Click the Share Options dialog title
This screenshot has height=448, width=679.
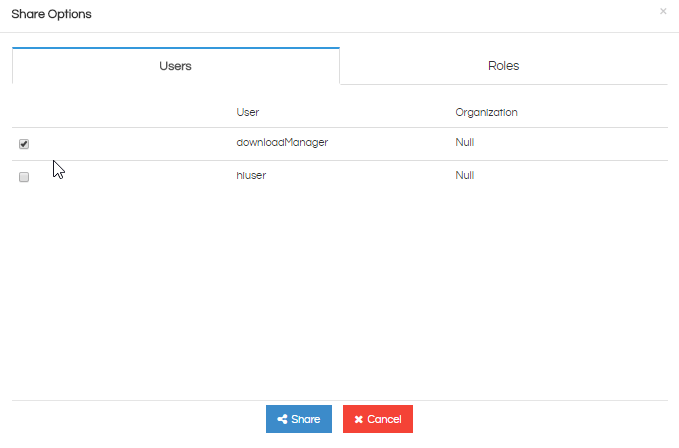[52, 14]
